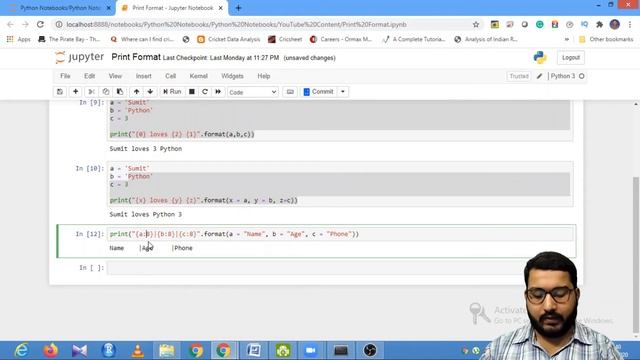Open OBS Studio from taskbar
This screenshot has height=360, width=640.
coord(370,351)
